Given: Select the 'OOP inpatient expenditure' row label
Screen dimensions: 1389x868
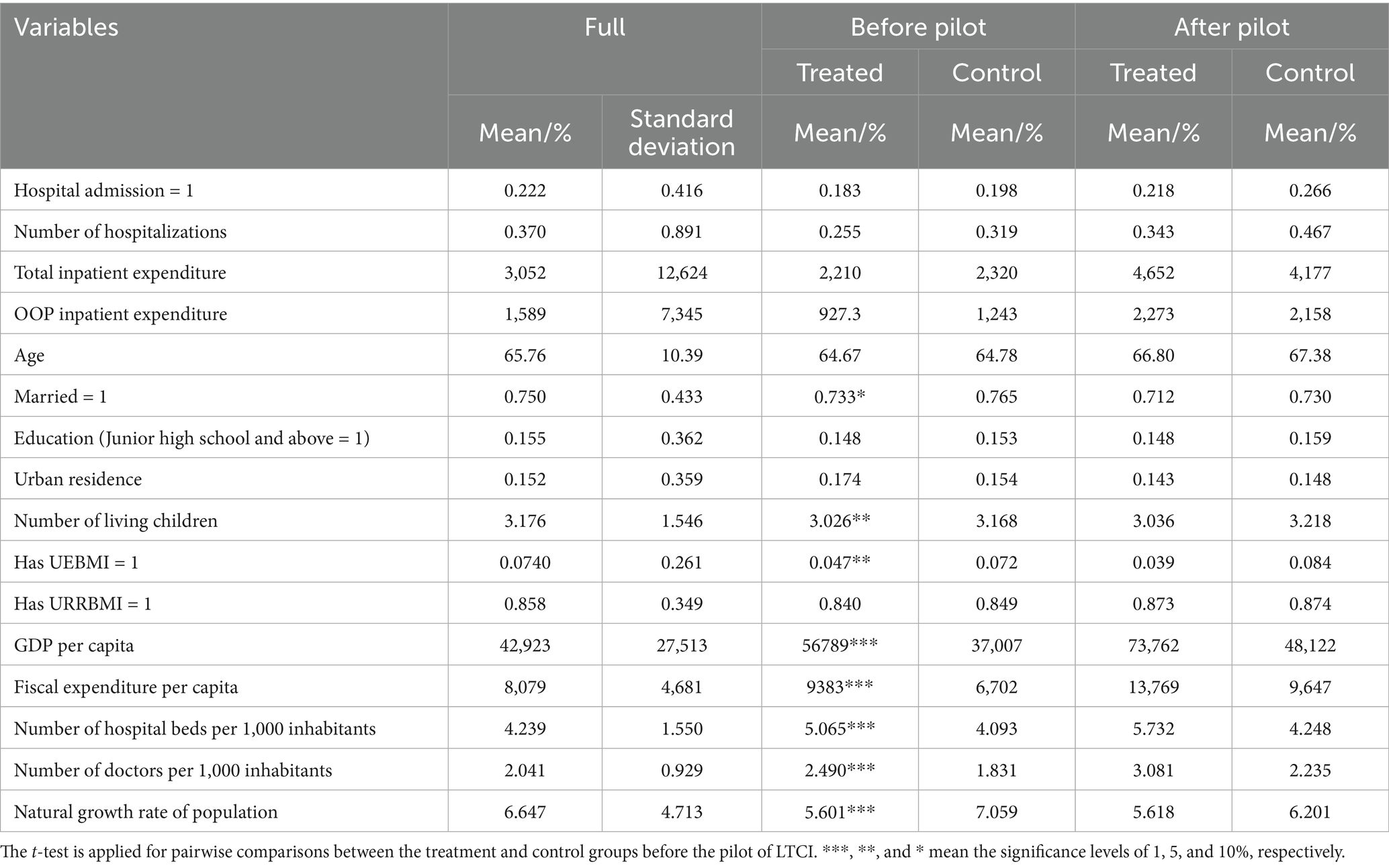Looking at the screenshot, I should point(120,314).
